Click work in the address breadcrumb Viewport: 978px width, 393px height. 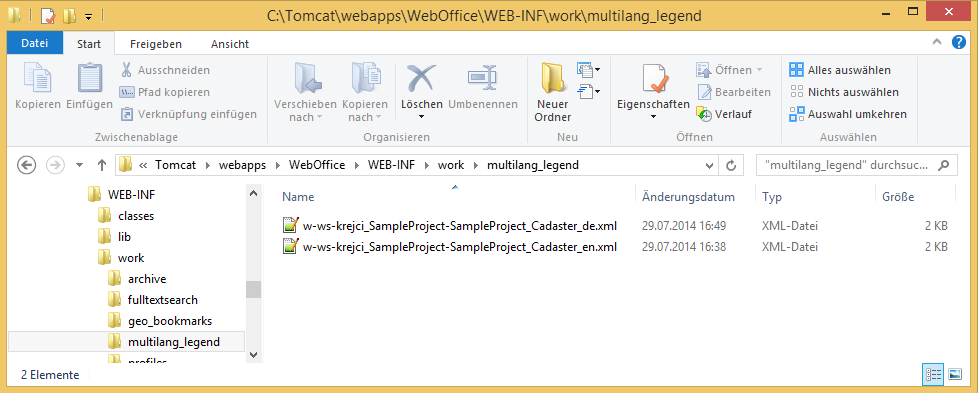click(x=451, y=165)
